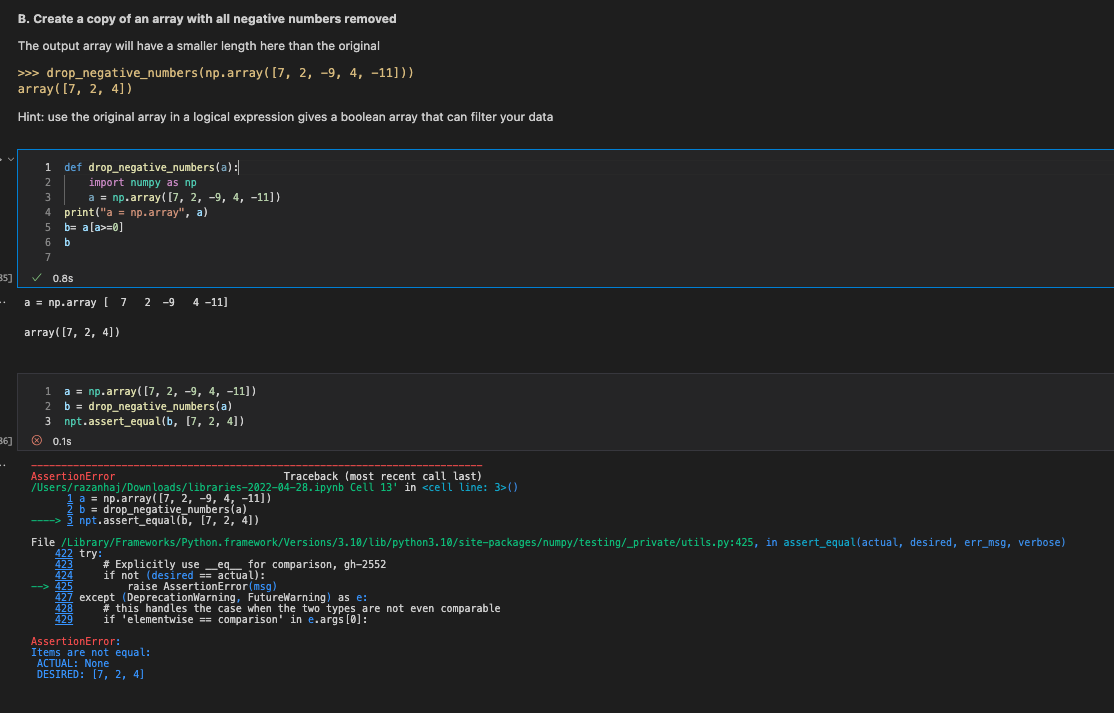Screen dimensions: 1114x713
Task: Click the line 429 link in the traceback
Action: pyautogui.click(x=67, y=618)
